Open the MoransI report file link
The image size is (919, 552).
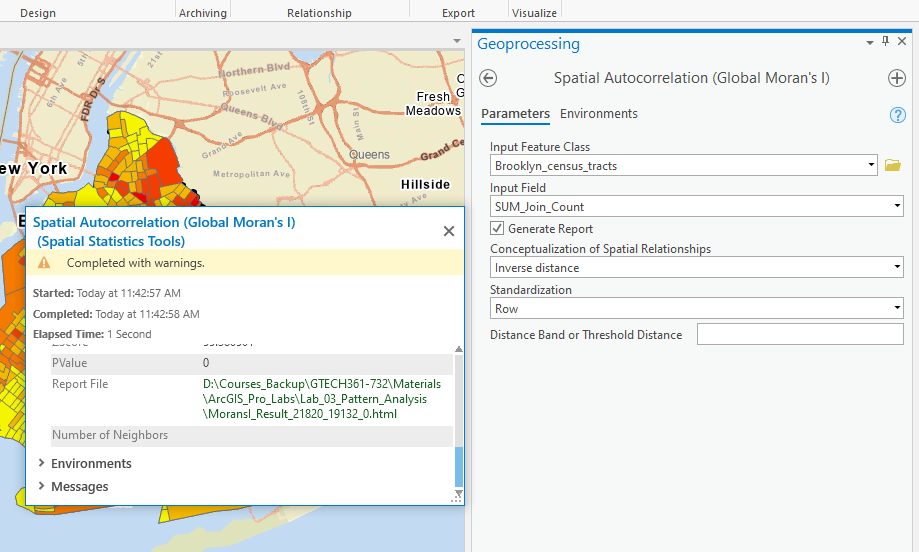point(320,398)
